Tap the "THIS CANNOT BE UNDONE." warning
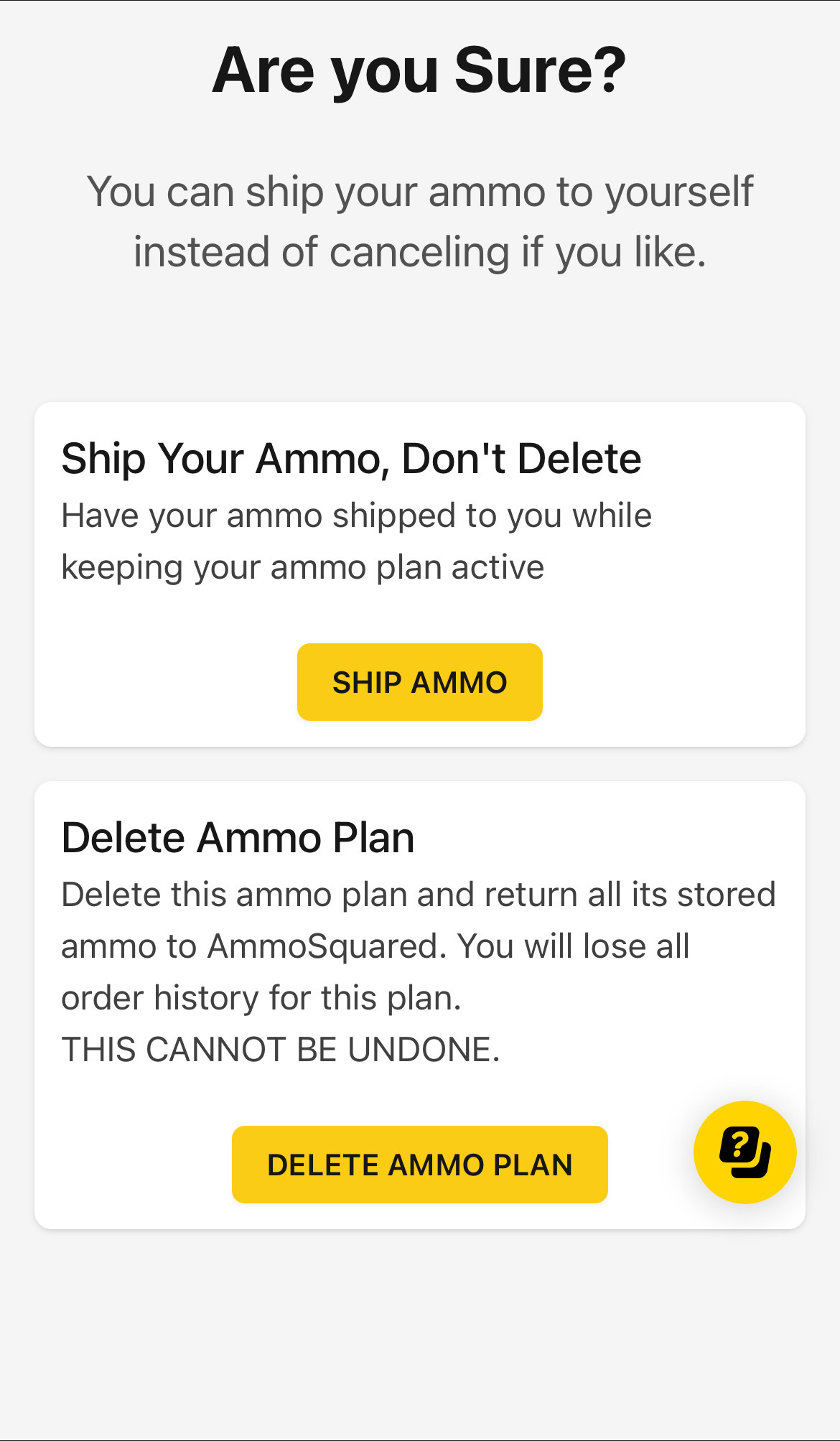The width and height of the screenshot is (840, 1441). pos(281,1050)
